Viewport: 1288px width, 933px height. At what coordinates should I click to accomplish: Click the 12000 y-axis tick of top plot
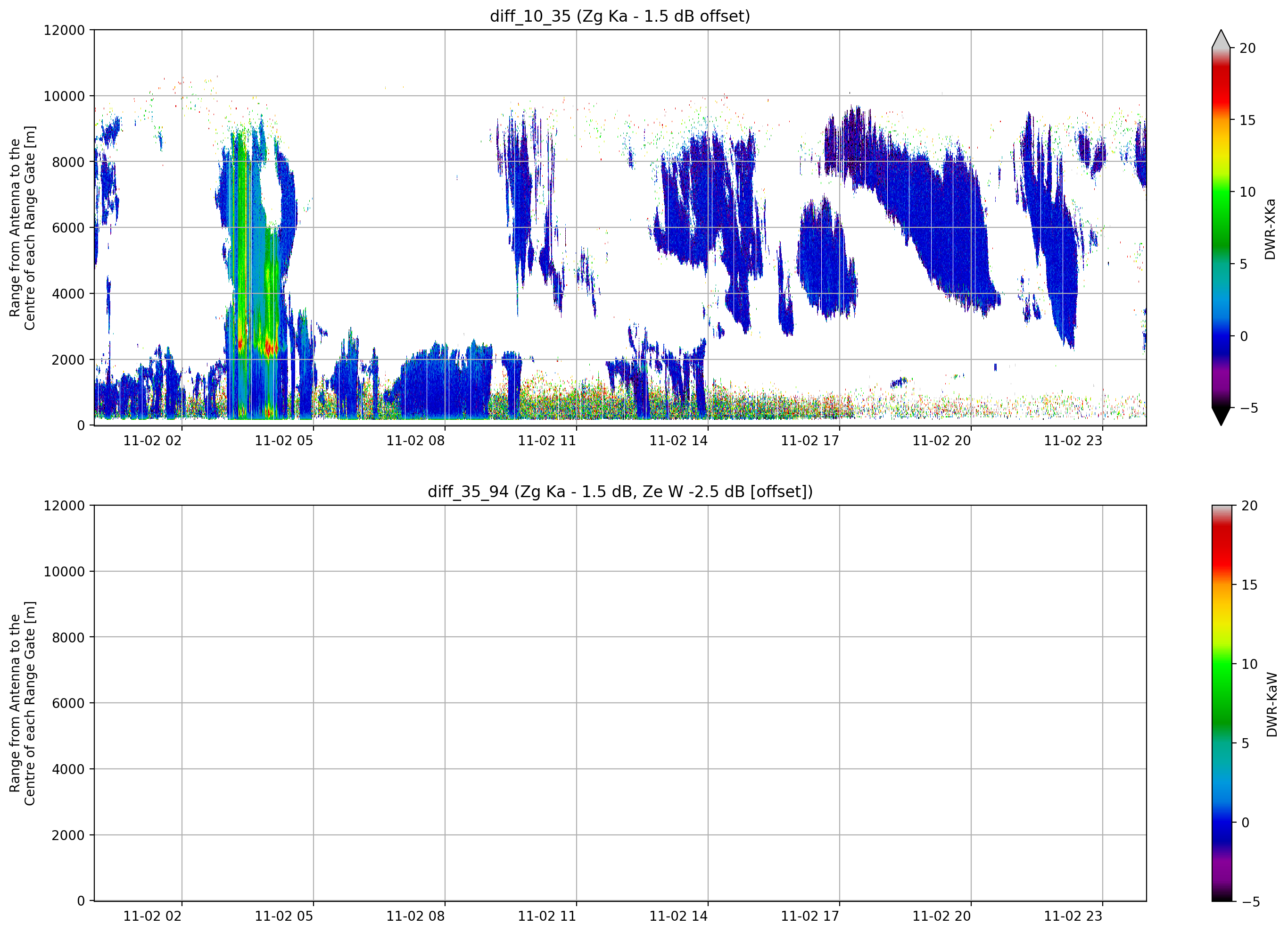tap(64, 30)
